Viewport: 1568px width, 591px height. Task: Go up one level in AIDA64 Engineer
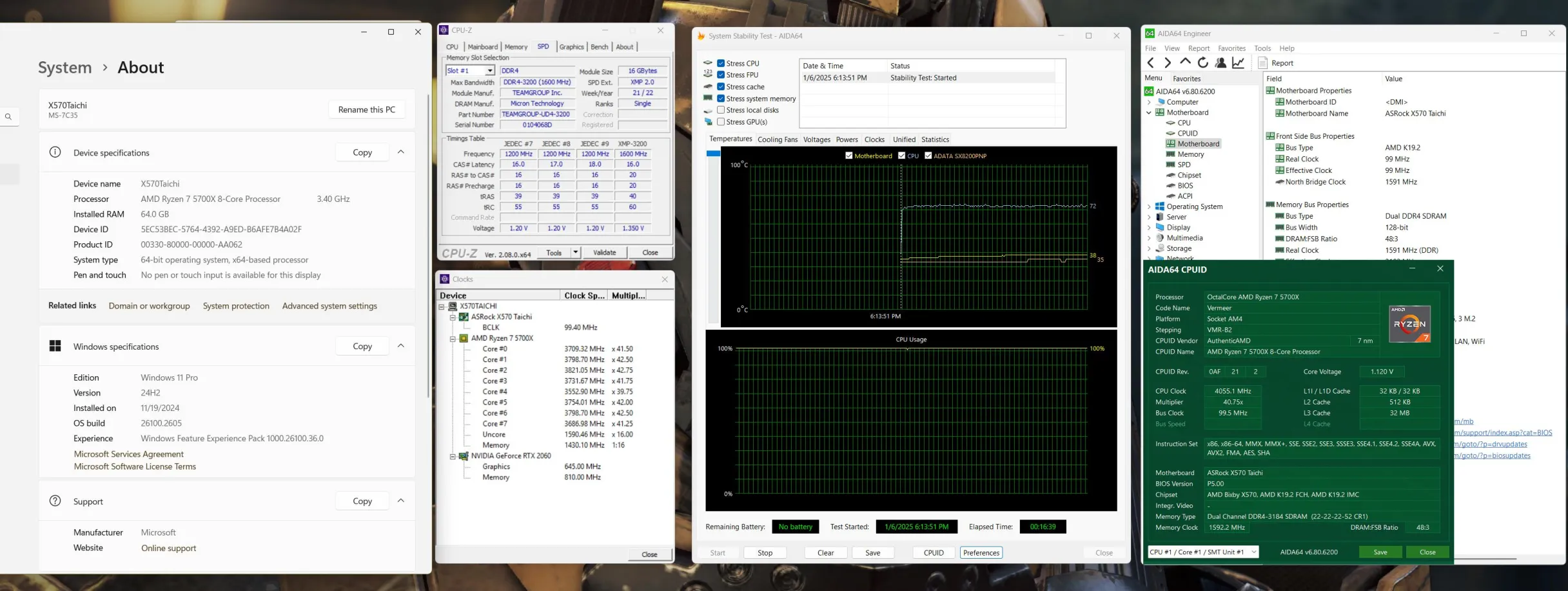click(x=1185, y=63)
